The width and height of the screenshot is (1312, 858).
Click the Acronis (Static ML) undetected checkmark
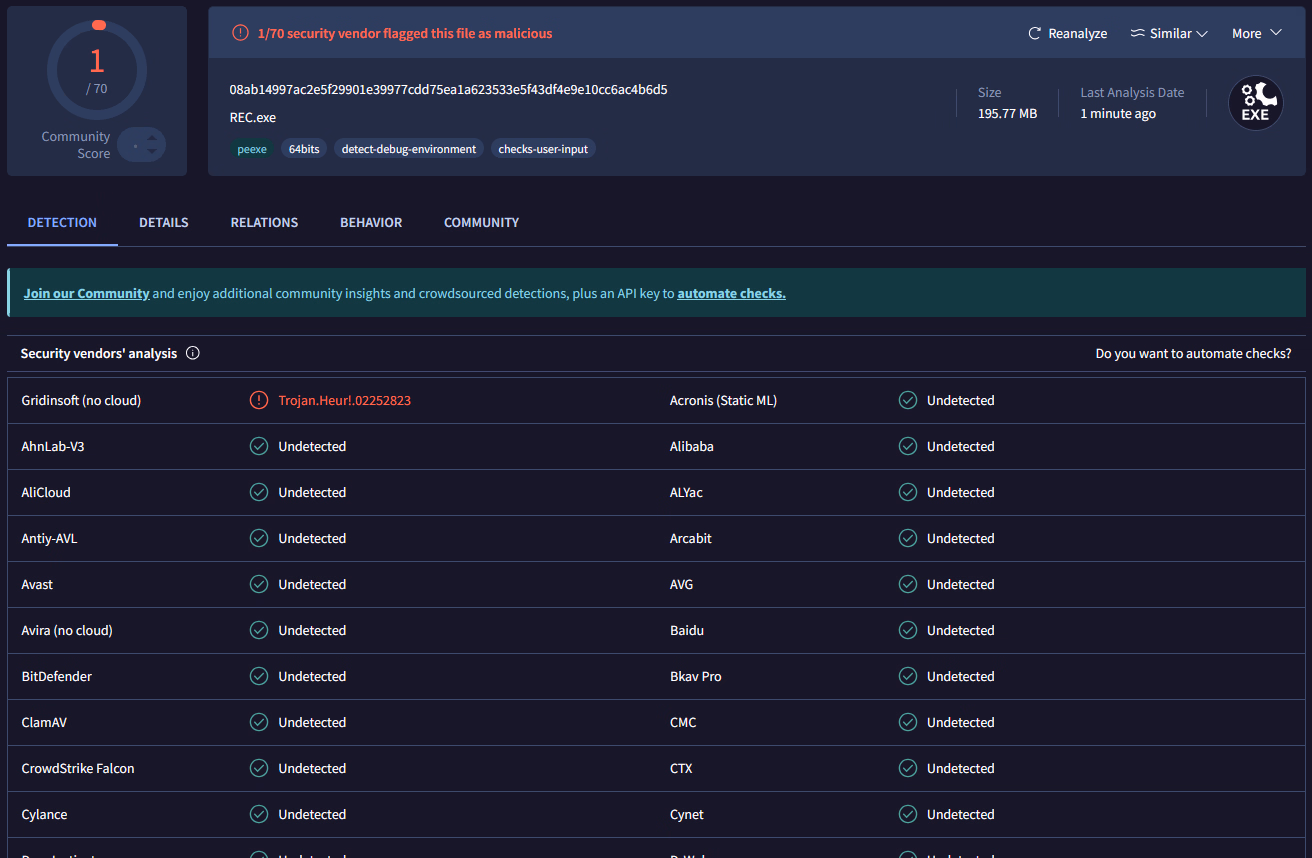908,400
